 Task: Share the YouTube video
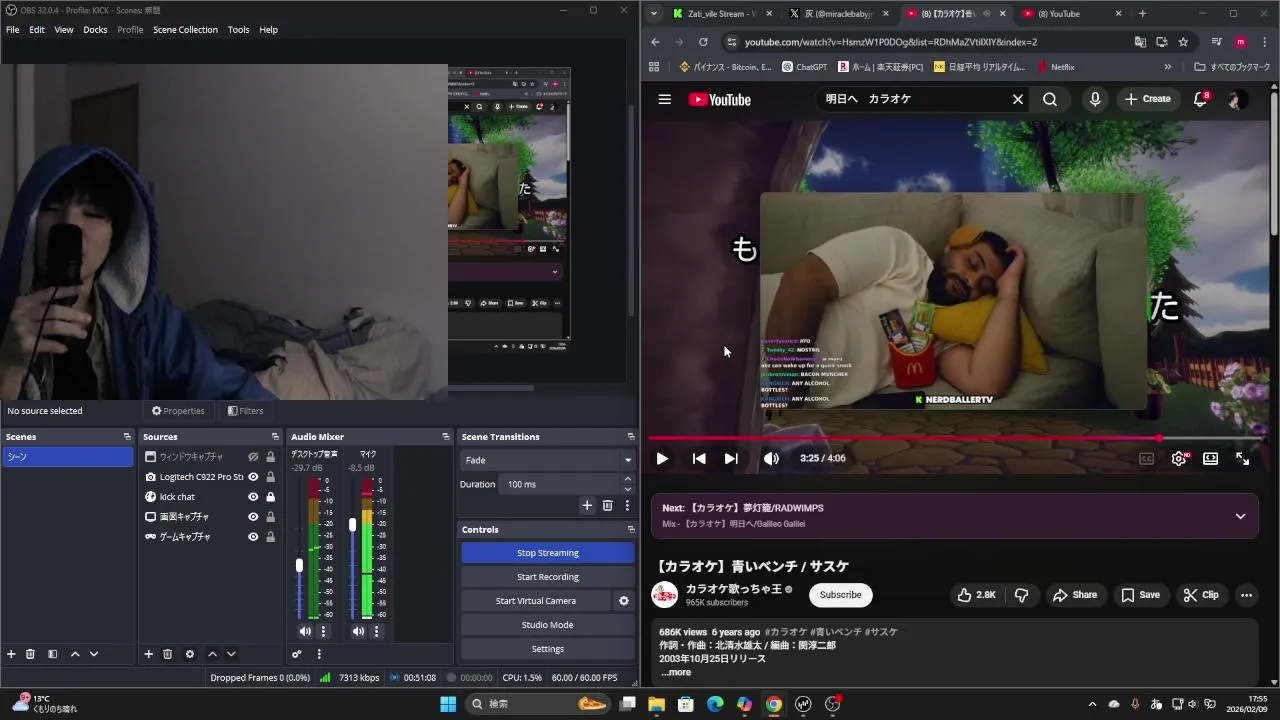coord(1074,595)
